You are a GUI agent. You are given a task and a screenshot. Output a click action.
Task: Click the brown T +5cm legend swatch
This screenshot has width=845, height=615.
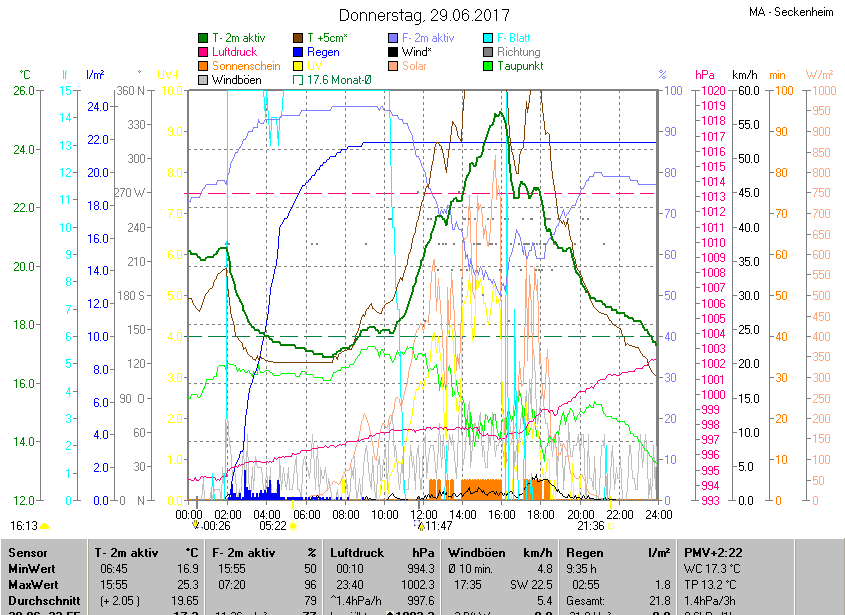point(298,38)
